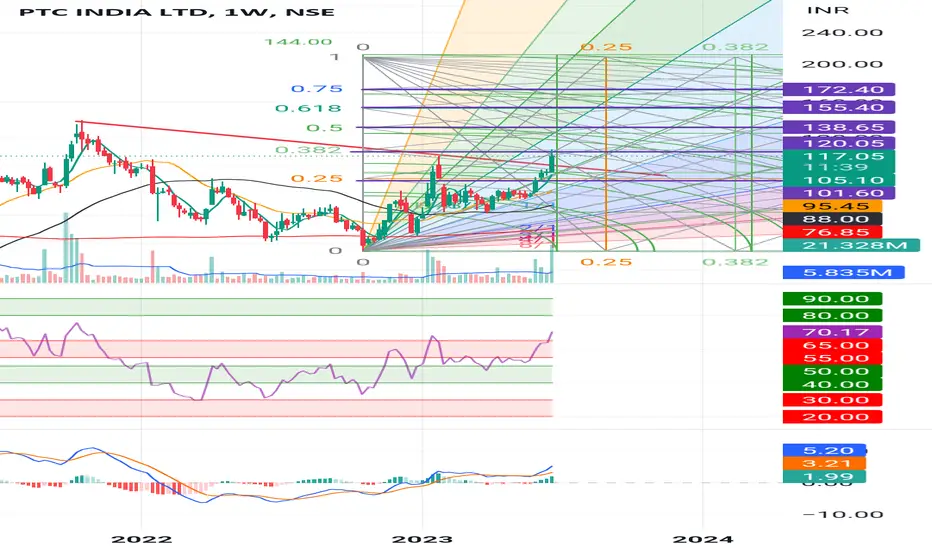Click the blue 5.835M volume average tag
The width and height of the screenshot is (932, 550).
point(843,272)
